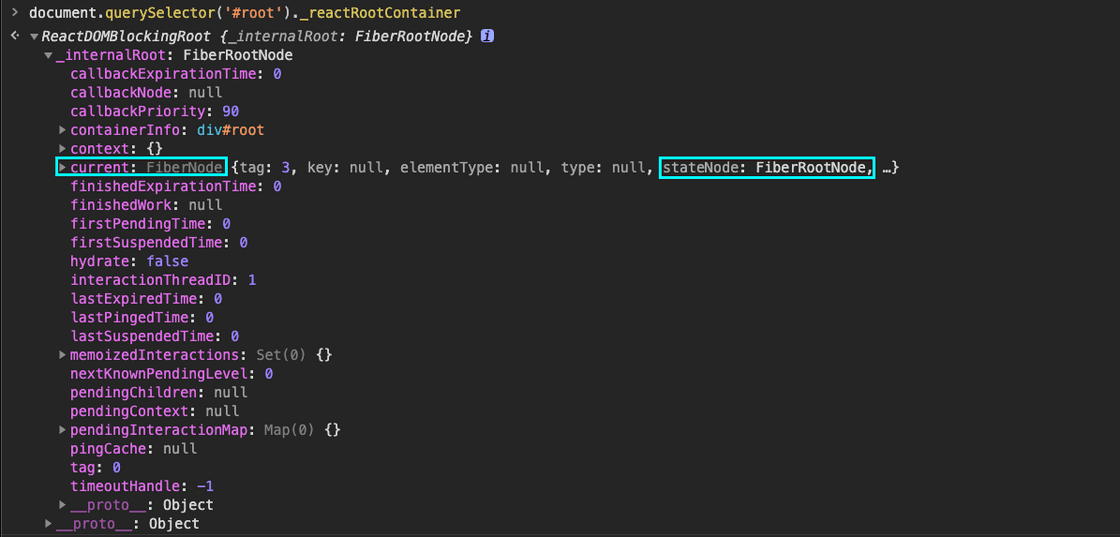Select the interactionThreadID: 1 row
The width and height of the screenshot is (1120, 537).
pos(163,280)
